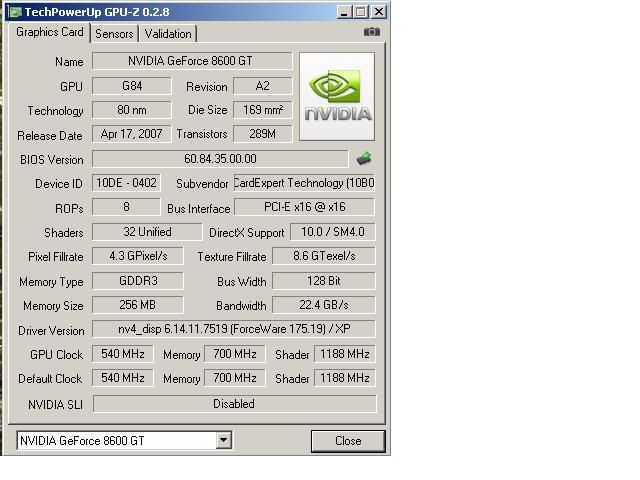Click the "Subvendor" label
The image size is (640, 480).
tap(202, 184)
